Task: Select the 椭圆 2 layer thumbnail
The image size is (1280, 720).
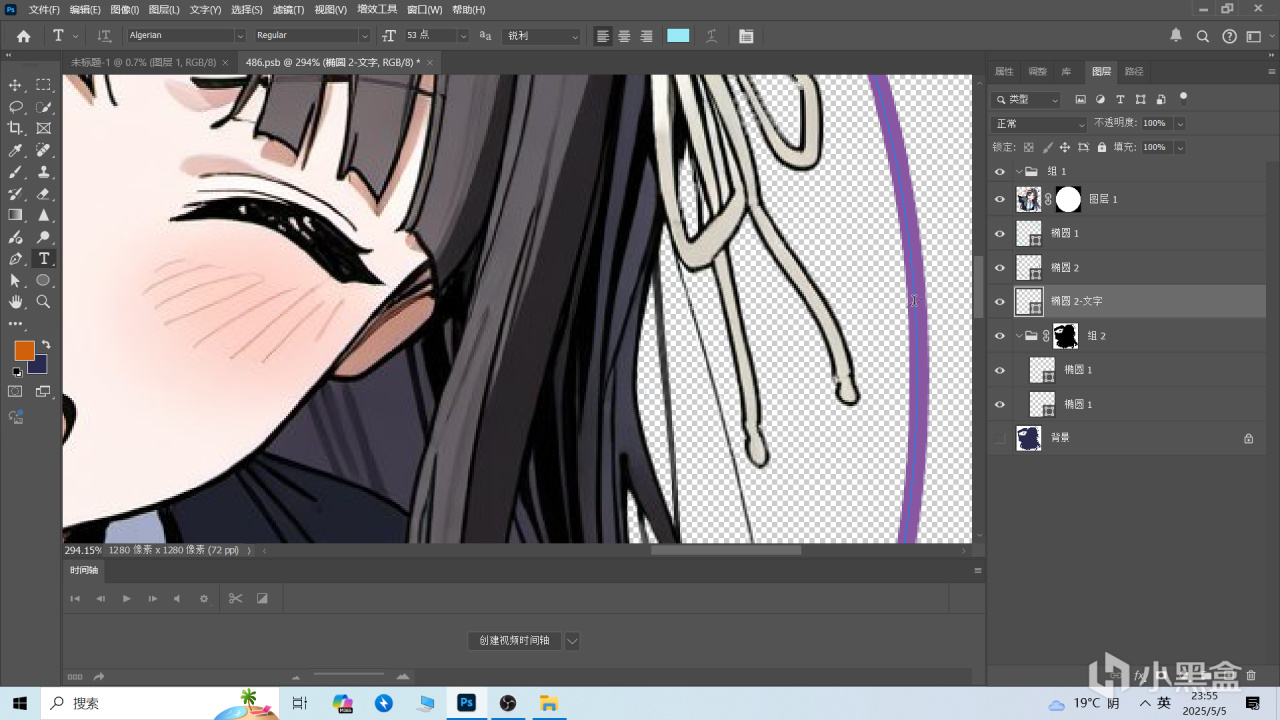Action: pyautogui.click(x=1029, y=267)
